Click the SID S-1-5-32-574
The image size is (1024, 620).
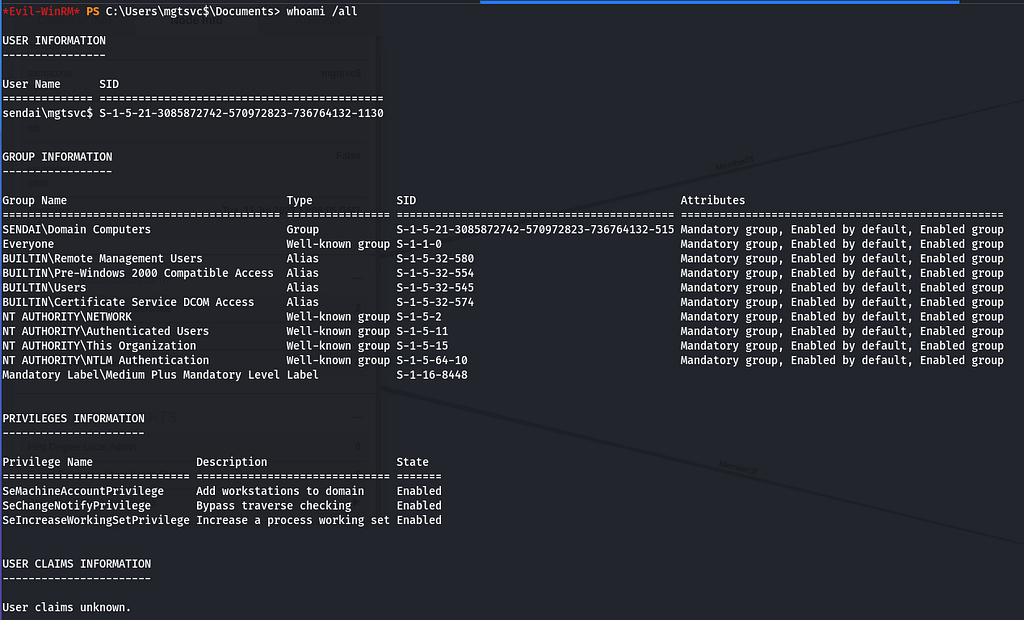[x=435, y=302]
